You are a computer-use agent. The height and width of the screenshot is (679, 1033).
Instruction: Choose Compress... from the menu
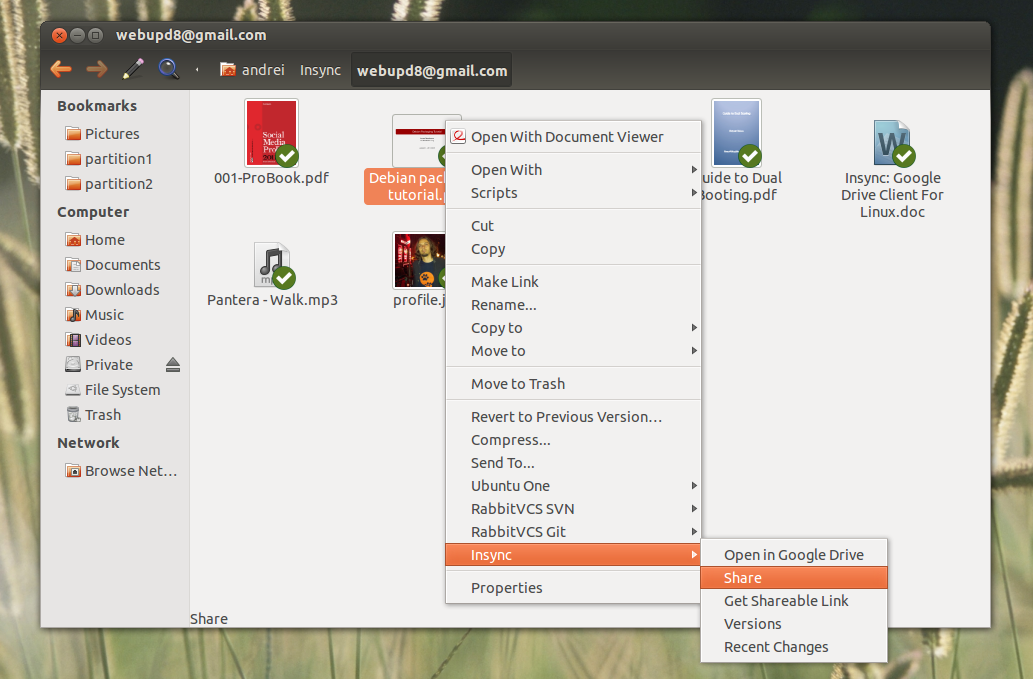click(573, 440)
